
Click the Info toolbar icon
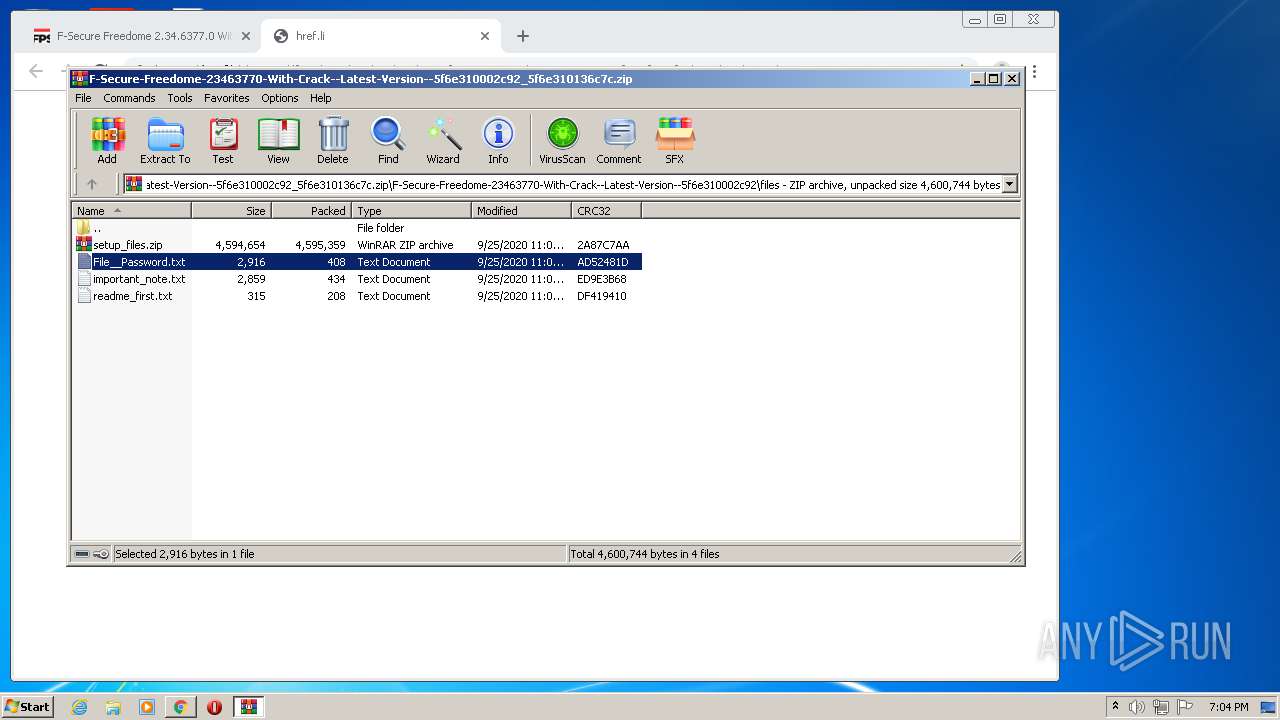coord(498,141)
